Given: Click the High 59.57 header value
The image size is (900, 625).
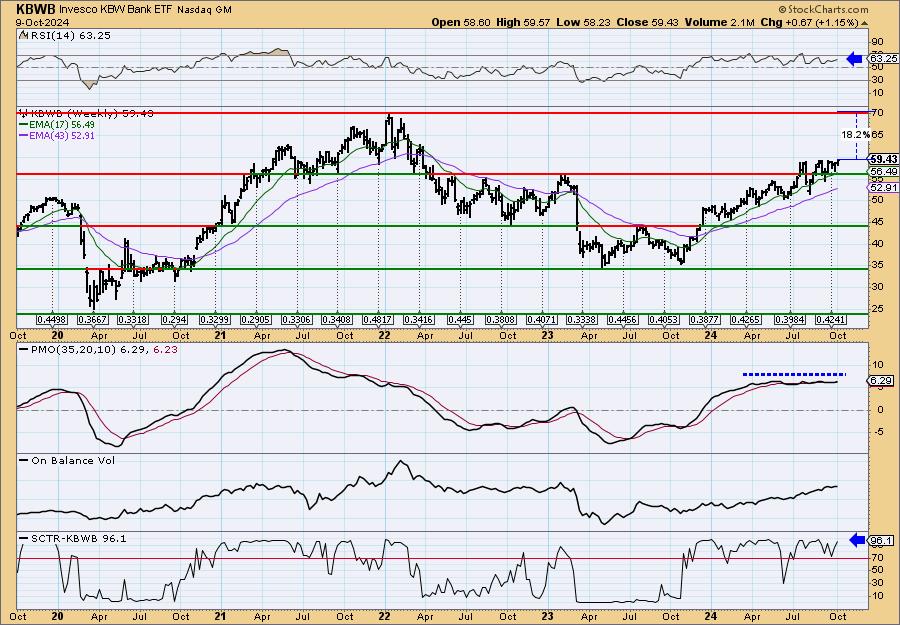Looking at the screenshot, I should tap(523, 22).
